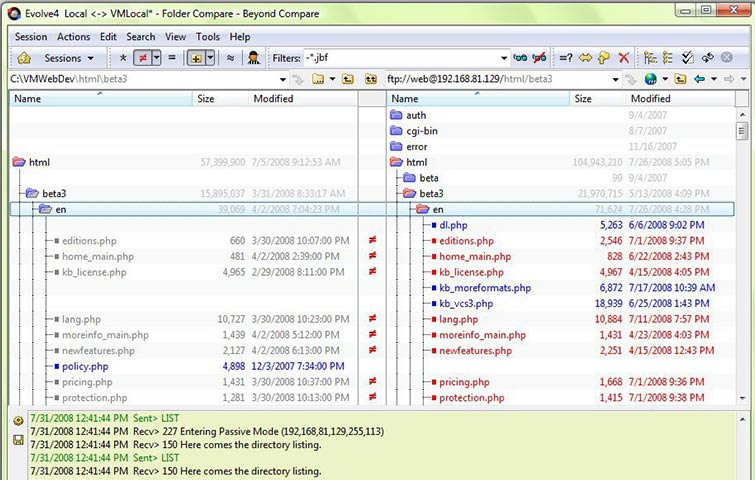Toggle the show same files button

[x=172, y=58]
